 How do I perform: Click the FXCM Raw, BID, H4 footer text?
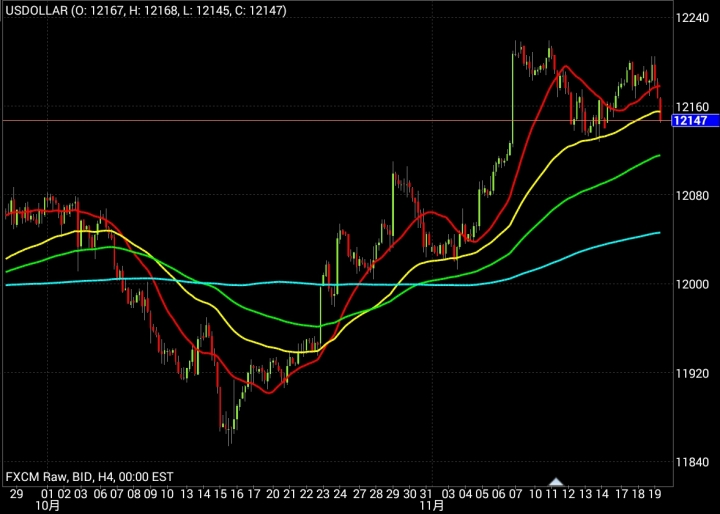tap(89, 477)
